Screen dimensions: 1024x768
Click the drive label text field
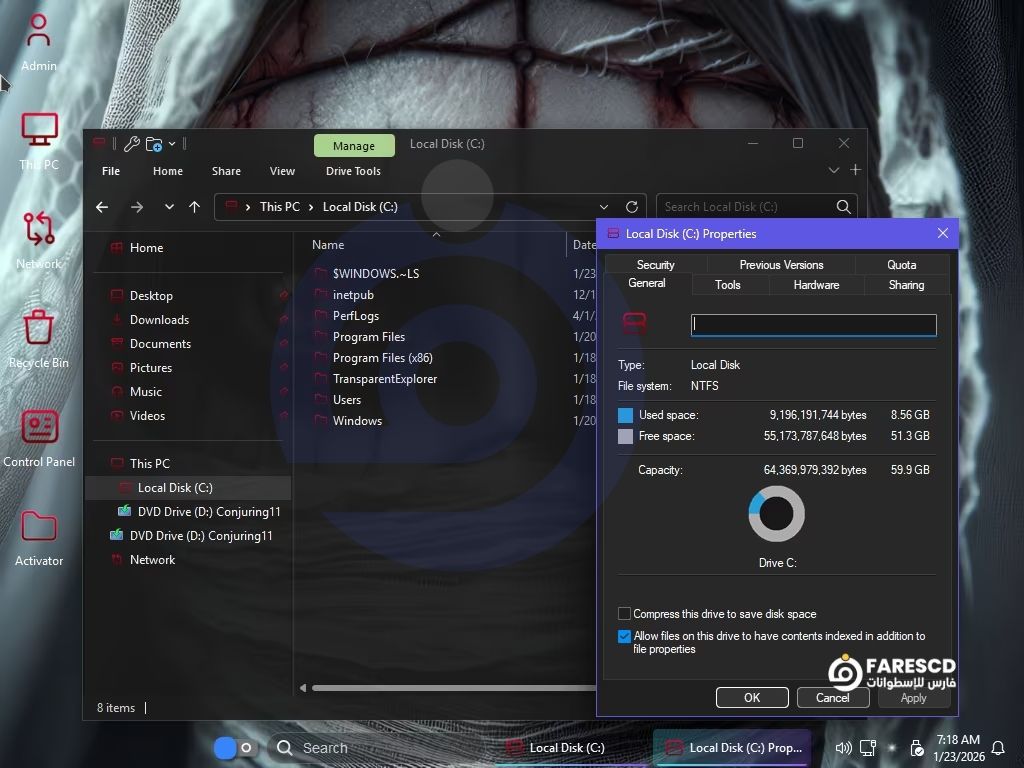click(x=813, y=324)
